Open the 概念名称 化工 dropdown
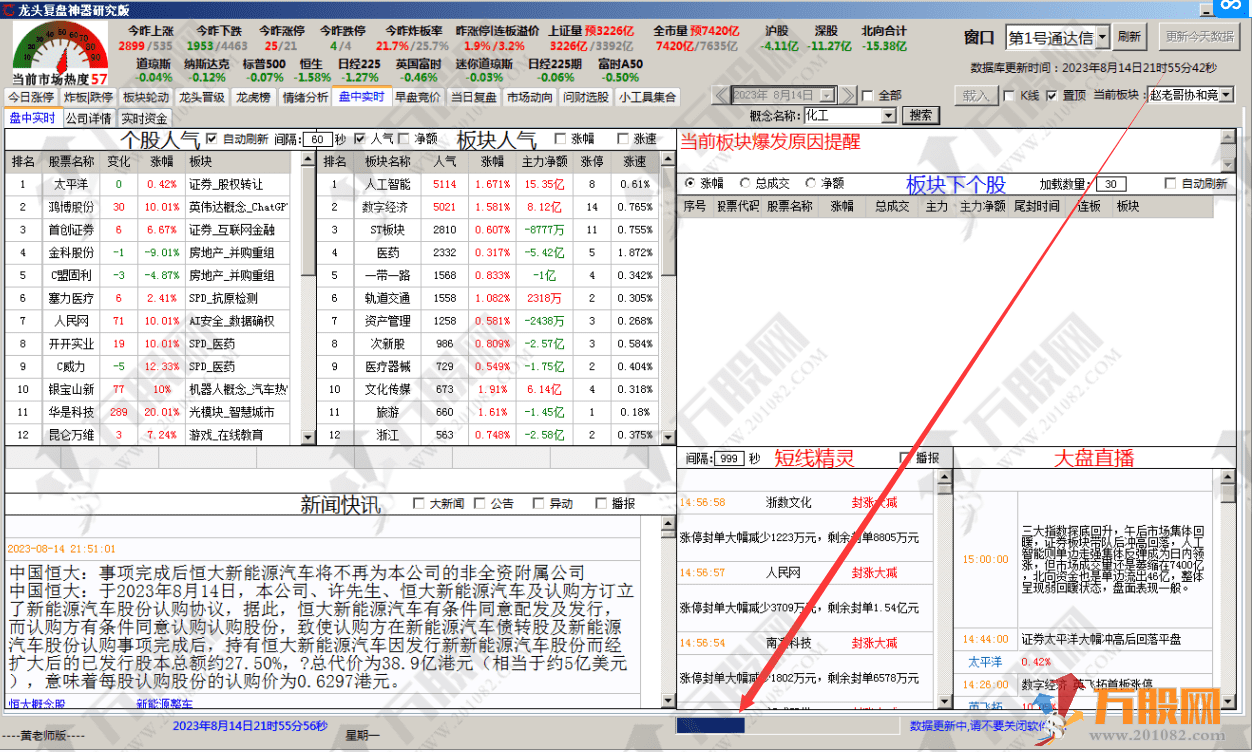Image resolution: width=1252 pixels, height=752 pixels. point(888,116)
